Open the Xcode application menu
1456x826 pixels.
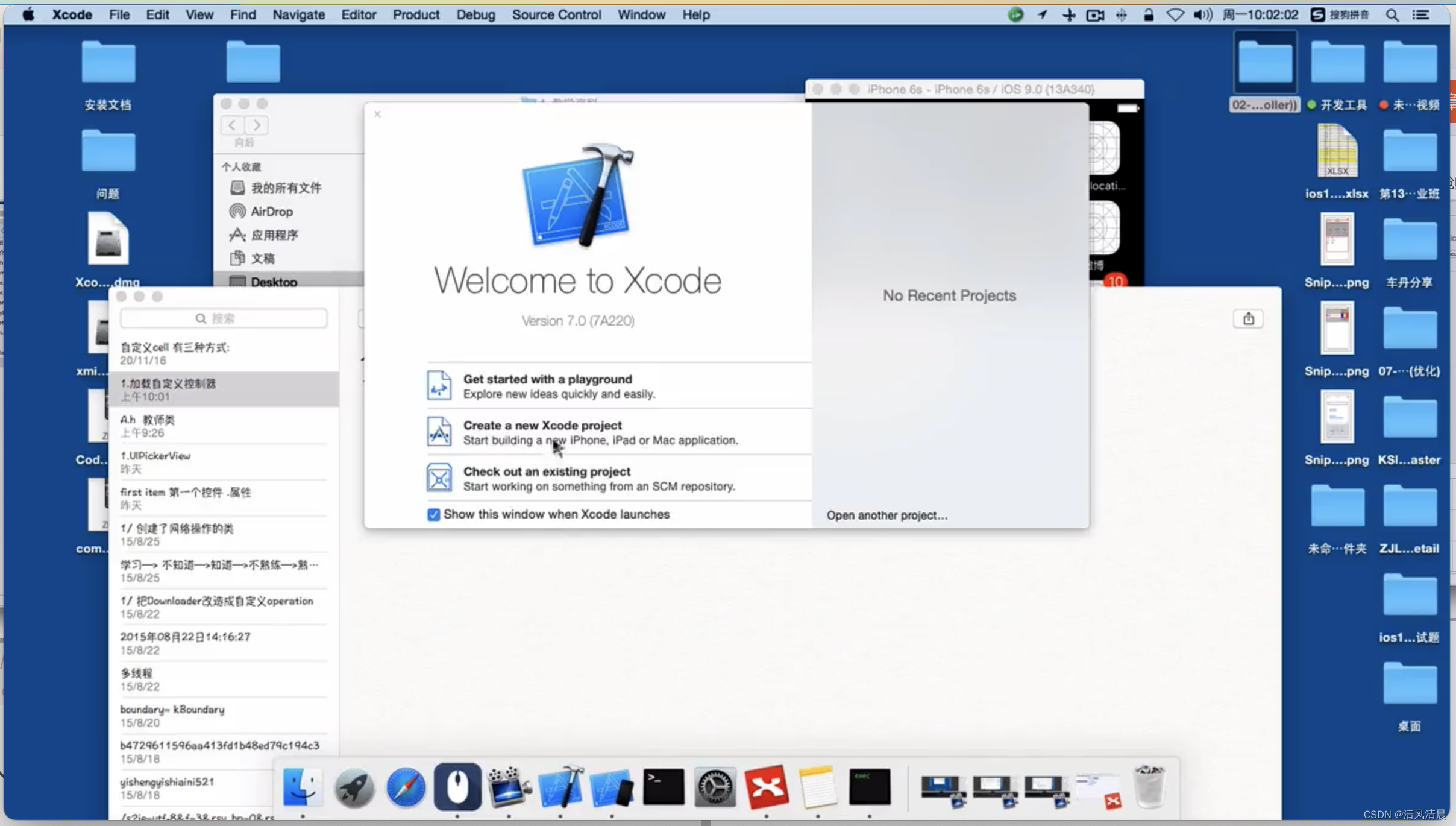coord(72,14)
